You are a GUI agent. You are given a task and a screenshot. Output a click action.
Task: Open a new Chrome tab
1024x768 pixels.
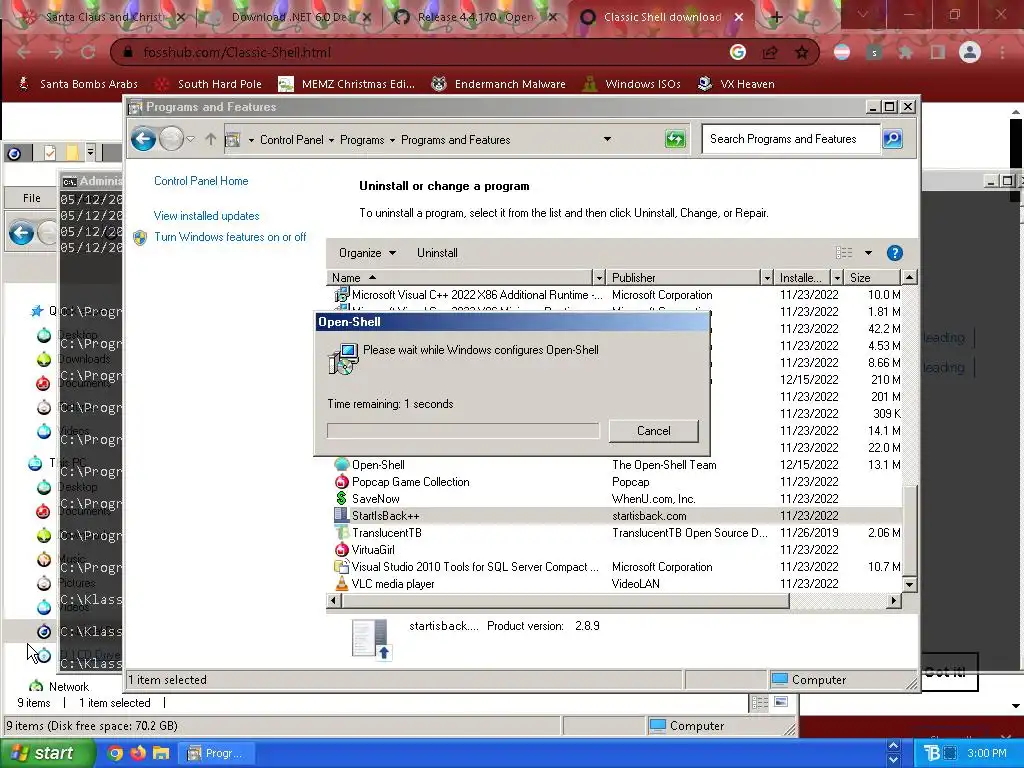tap(776, 18)
